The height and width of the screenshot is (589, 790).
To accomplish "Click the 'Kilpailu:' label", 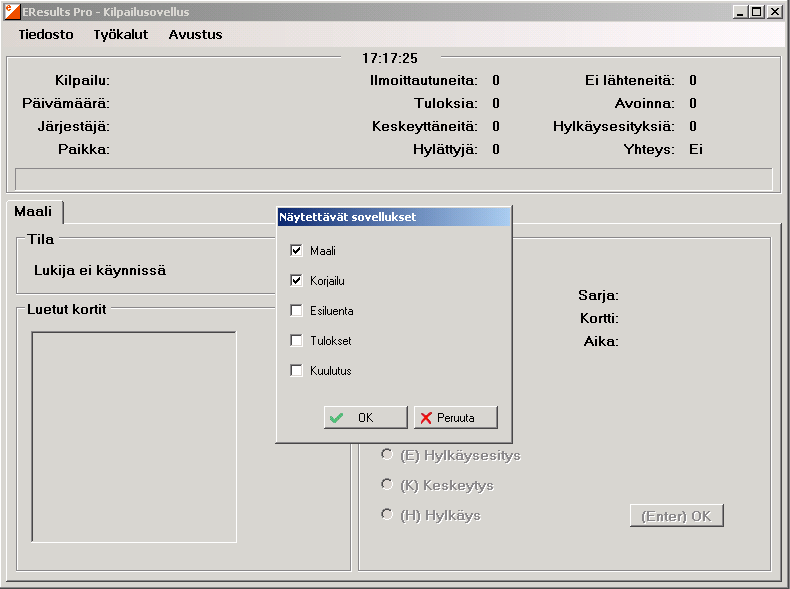I will click(82, 81).
